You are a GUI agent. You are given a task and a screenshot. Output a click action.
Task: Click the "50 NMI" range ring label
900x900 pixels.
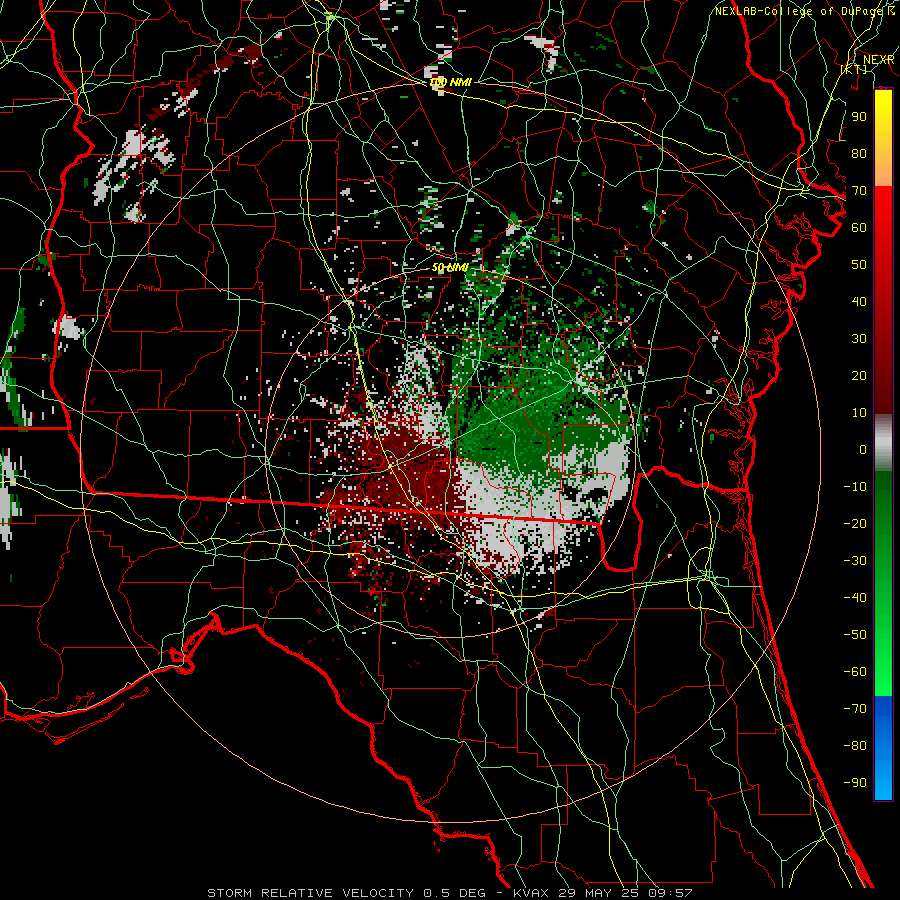click(x=451, y=267)
